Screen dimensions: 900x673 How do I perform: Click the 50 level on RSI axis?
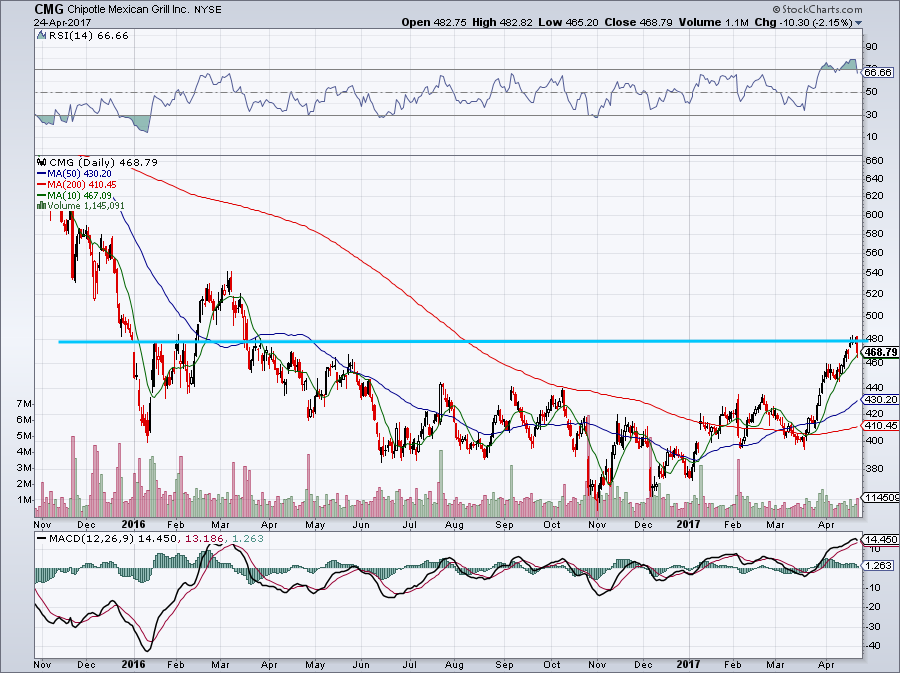[x=871, y=92]
